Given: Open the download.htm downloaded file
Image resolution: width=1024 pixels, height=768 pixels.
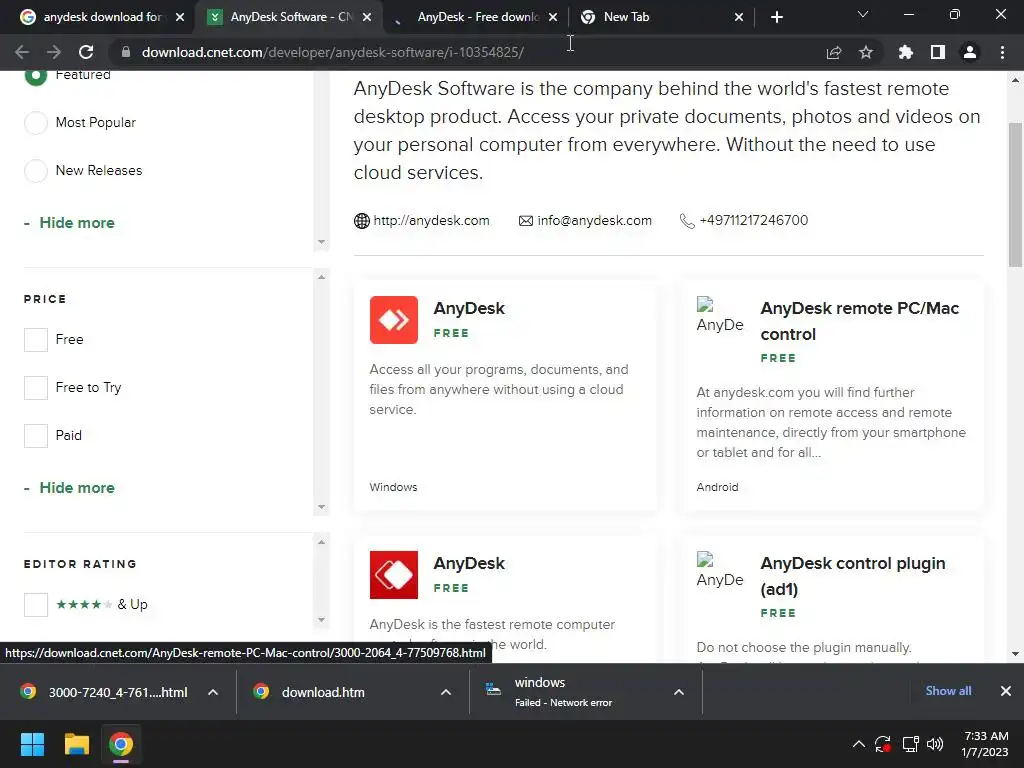Looking at the screenshot, I should click(x=323, y=692).
